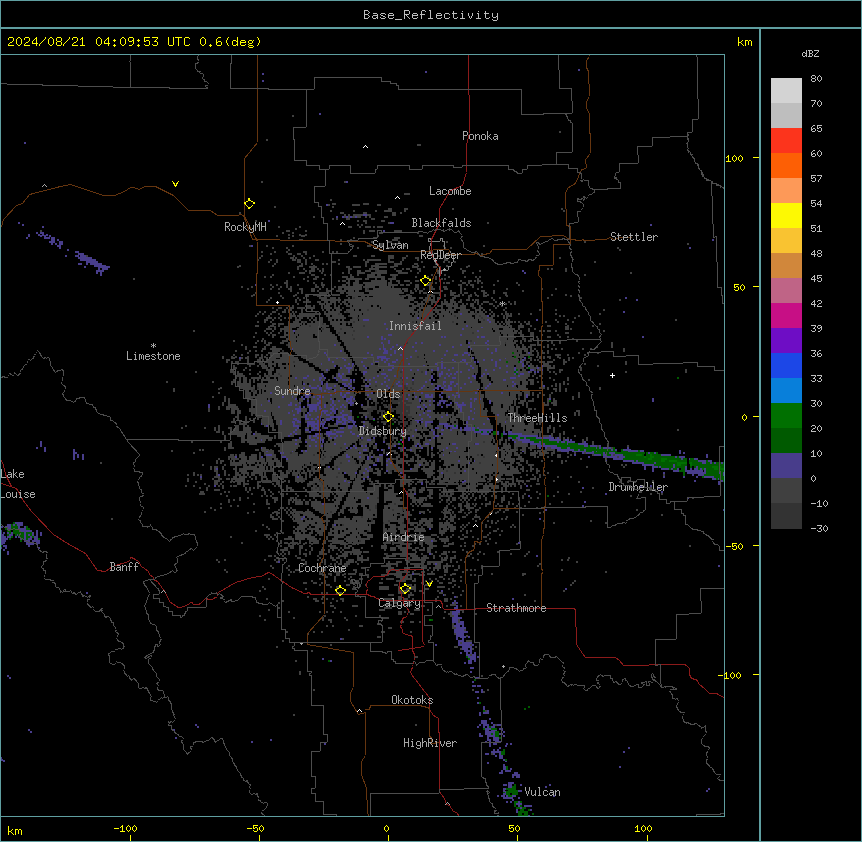Click the asterisk marker above Limestone
This screenshot has width=862, height=842.
click(x=153, y=346)
